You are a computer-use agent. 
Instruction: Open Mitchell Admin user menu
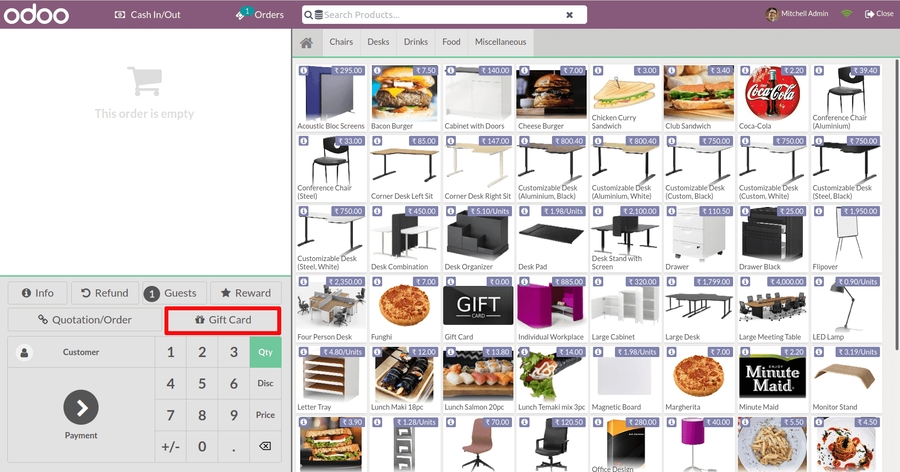coord(797,14)
